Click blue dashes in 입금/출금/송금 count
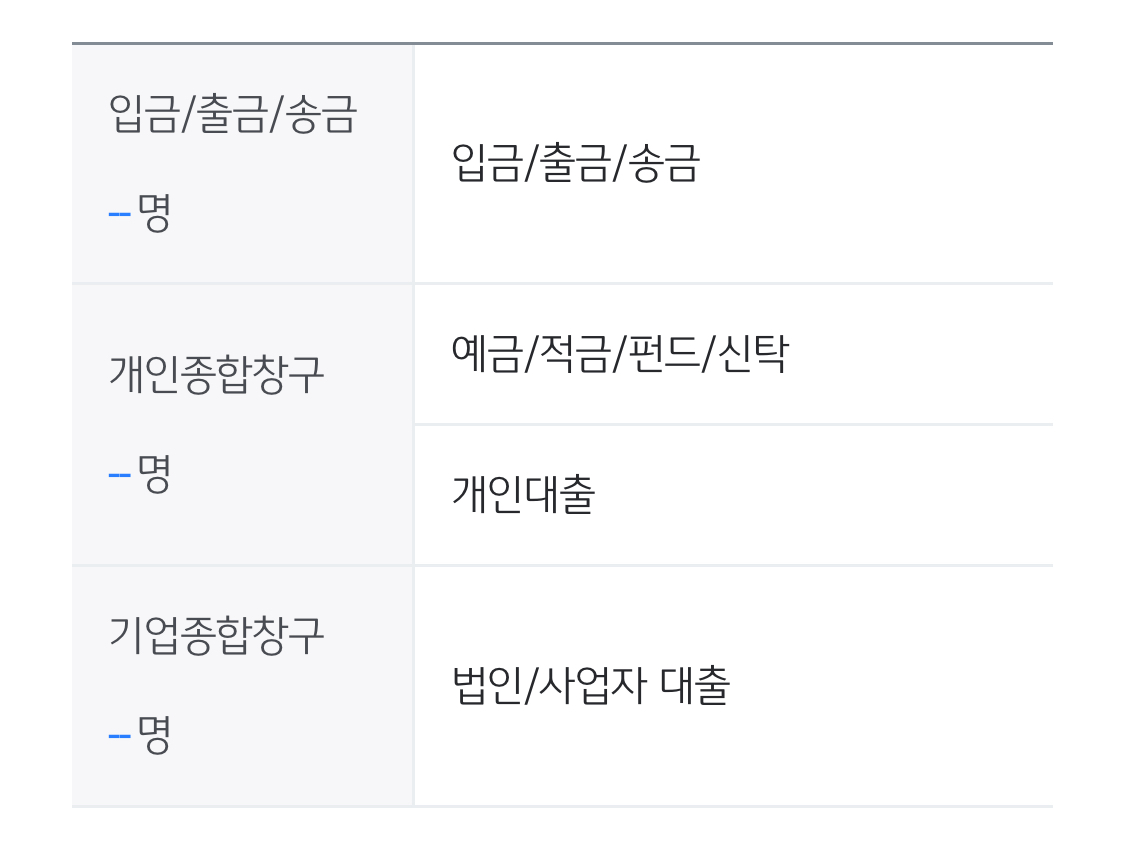This screenshot has height=846, width=1125. 120,214
